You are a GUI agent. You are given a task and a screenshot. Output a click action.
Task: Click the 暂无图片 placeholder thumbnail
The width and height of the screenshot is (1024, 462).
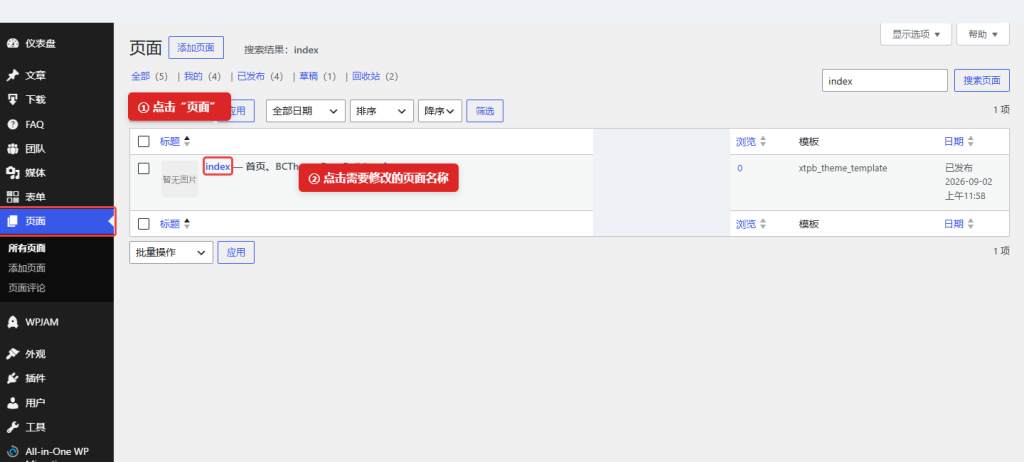180,179
